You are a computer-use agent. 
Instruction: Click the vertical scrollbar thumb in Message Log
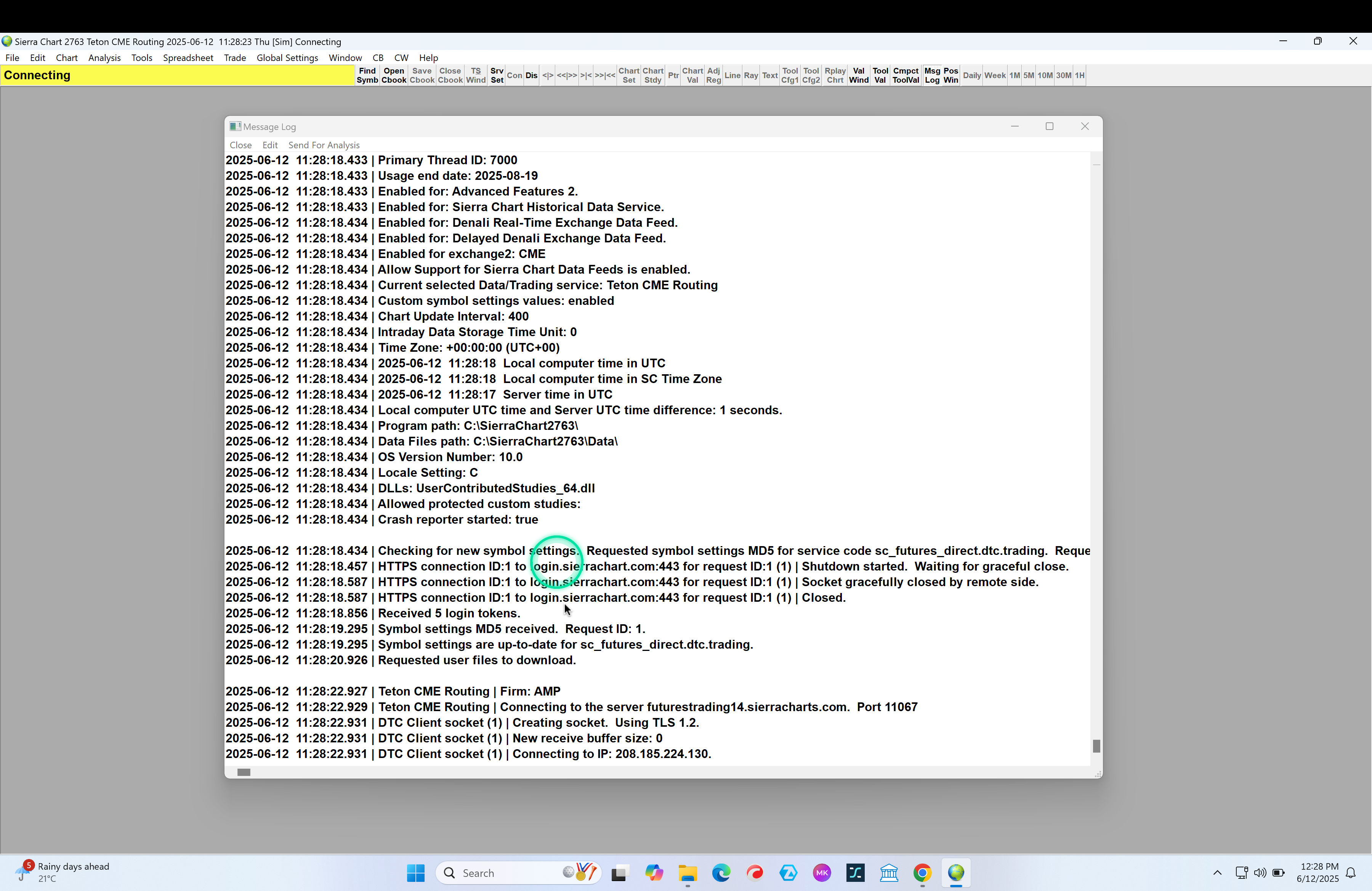pyautogui.click(x=1096, y=746)
